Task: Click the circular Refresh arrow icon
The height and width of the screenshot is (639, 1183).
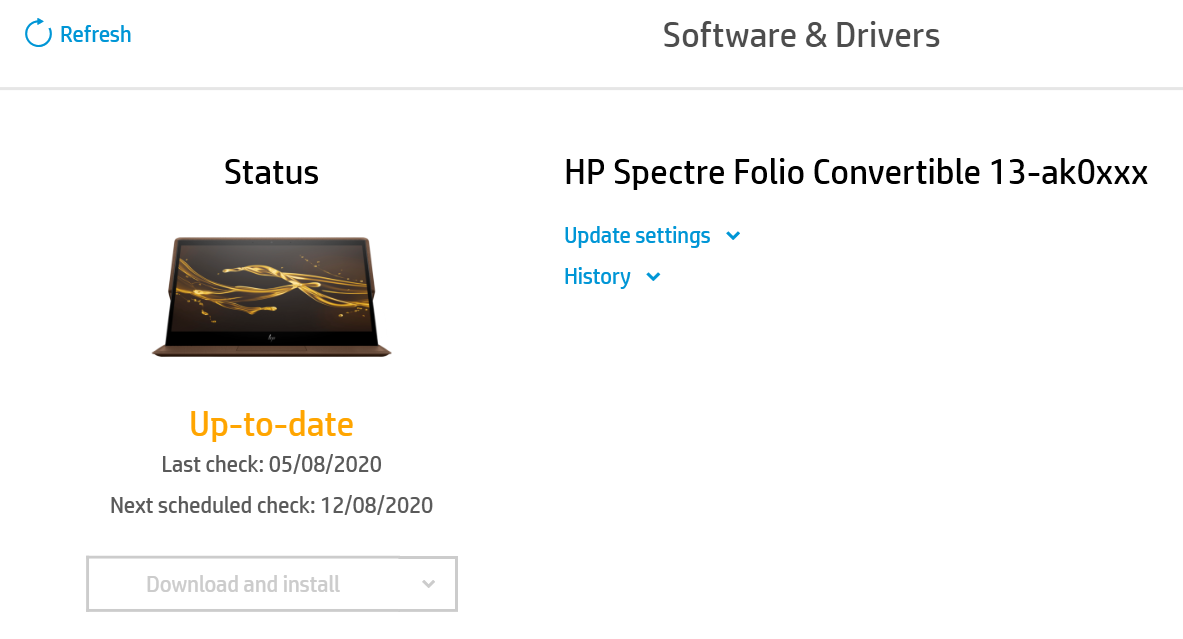Action: (38, 33)
